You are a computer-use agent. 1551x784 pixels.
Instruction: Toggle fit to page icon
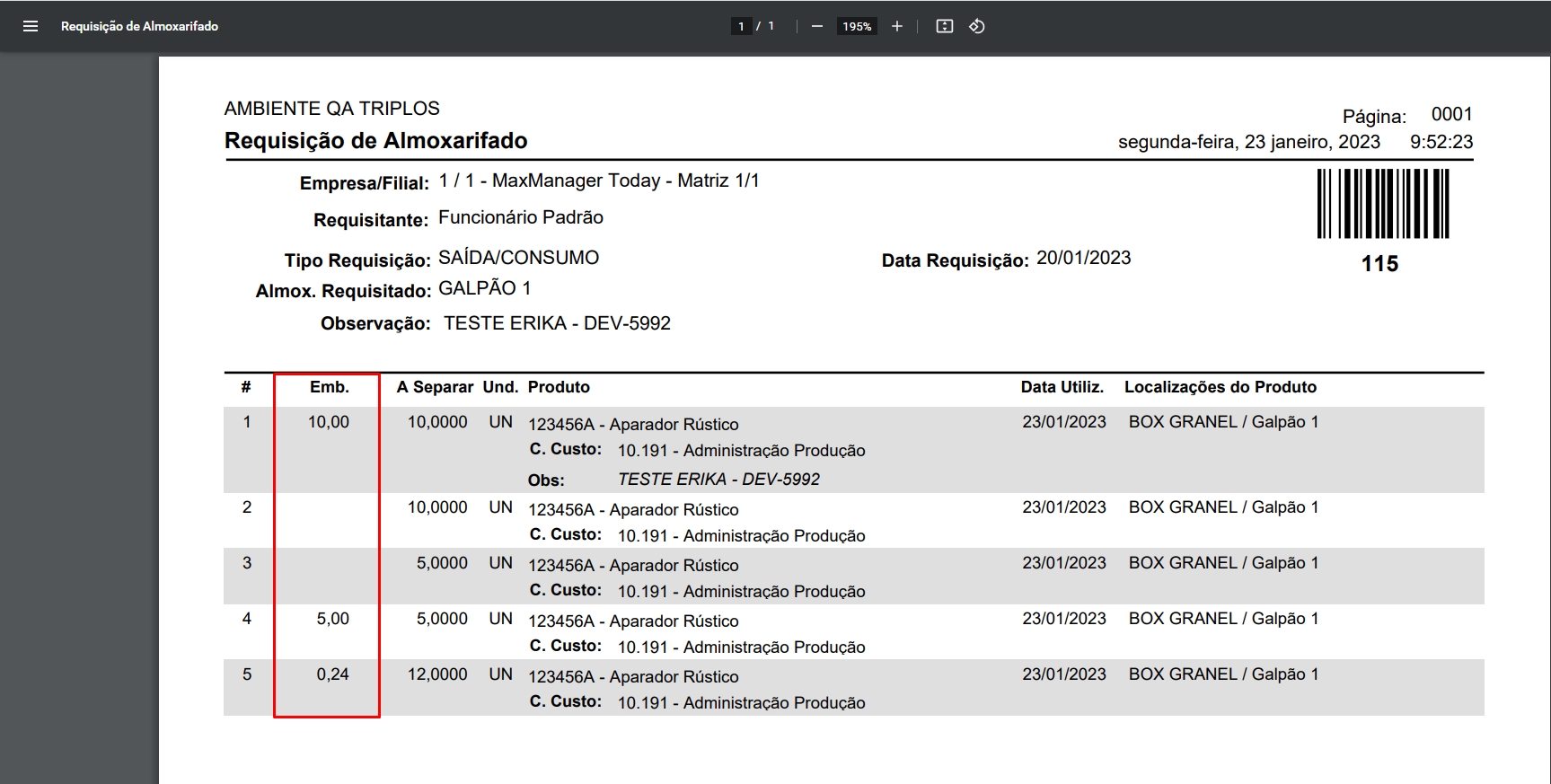[945, 26]
